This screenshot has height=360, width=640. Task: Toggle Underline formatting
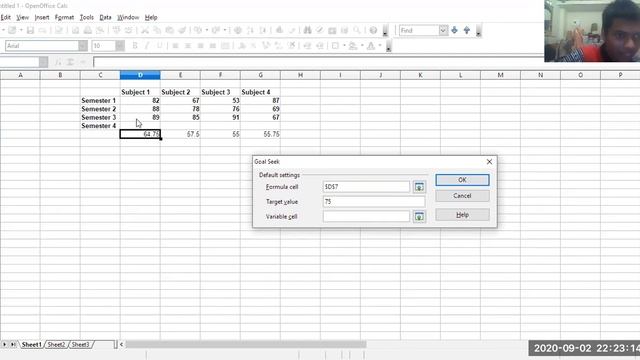[x=159, y=46]
